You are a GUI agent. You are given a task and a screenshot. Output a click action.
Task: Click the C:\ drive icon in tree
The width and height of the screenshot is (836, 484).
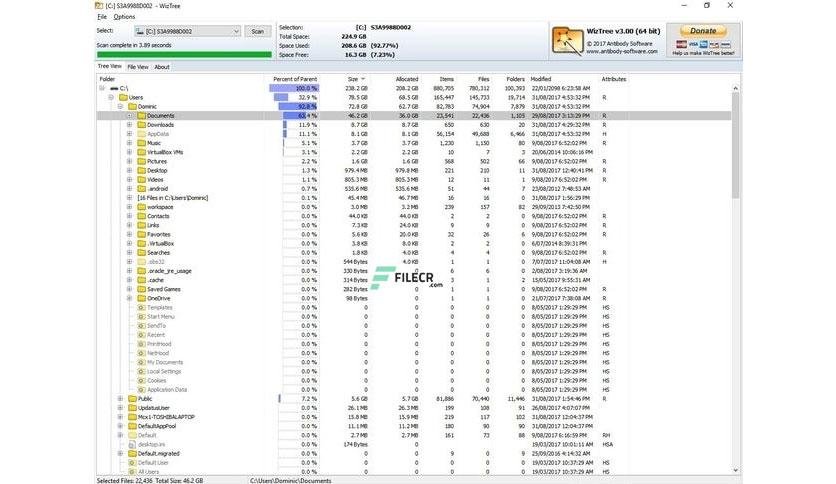[x=114, y=88]
